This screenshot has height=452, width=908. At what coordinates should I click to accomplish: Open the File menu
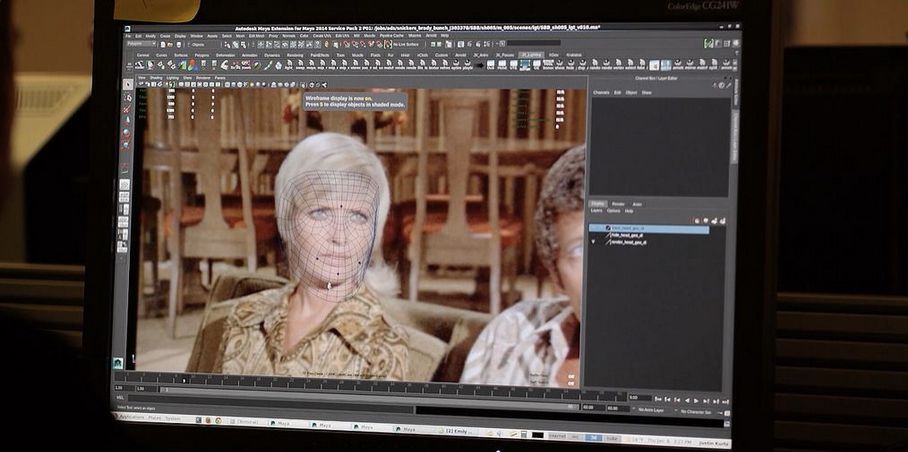click(x=128, y=36)
